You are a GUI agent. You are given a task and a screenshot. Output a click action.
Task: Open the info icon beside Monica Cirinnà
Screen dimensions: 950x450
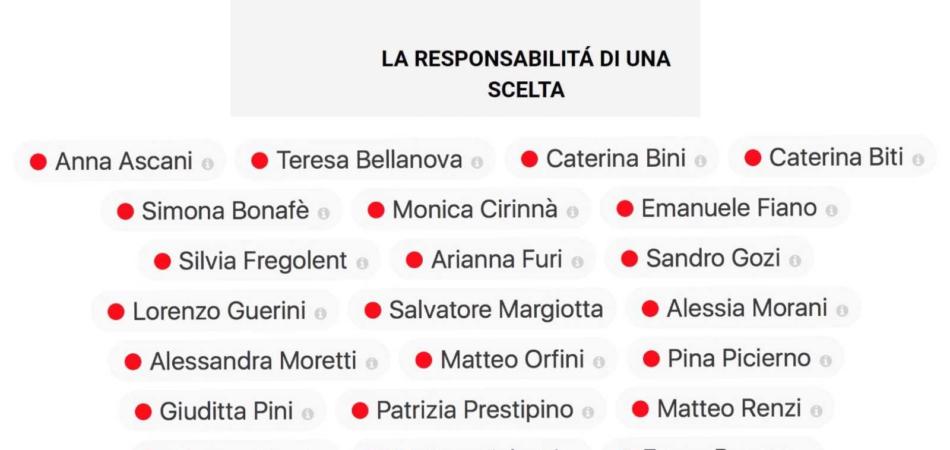click(x=573, y=211)
